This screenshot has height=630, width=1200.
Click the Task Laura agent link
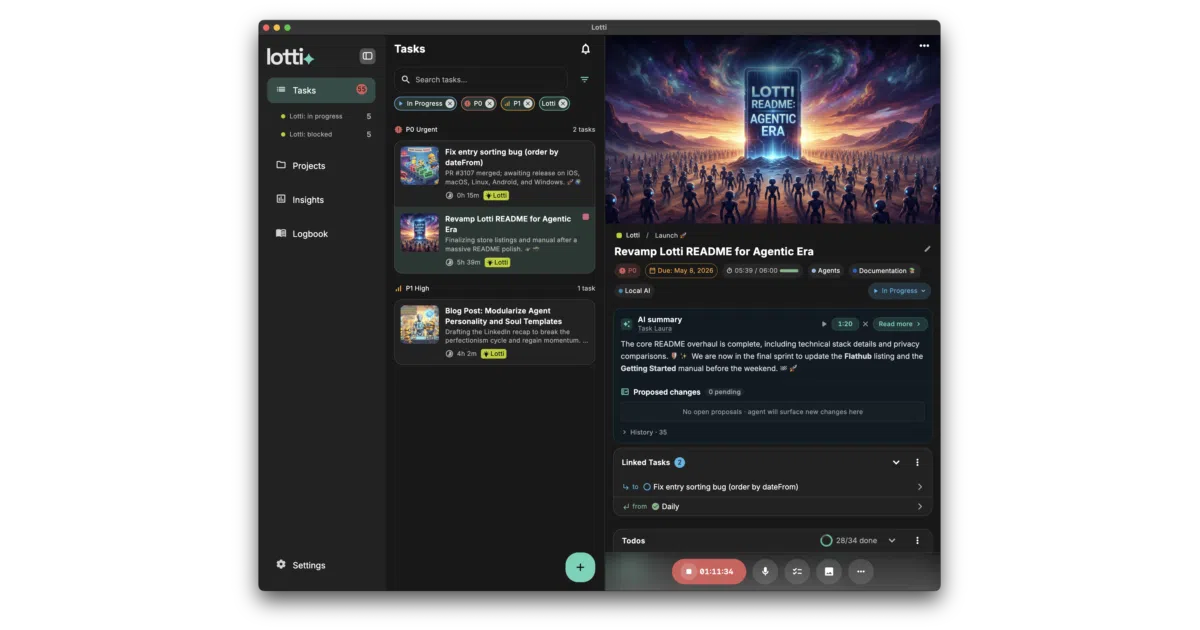click(x=654, y=328)
